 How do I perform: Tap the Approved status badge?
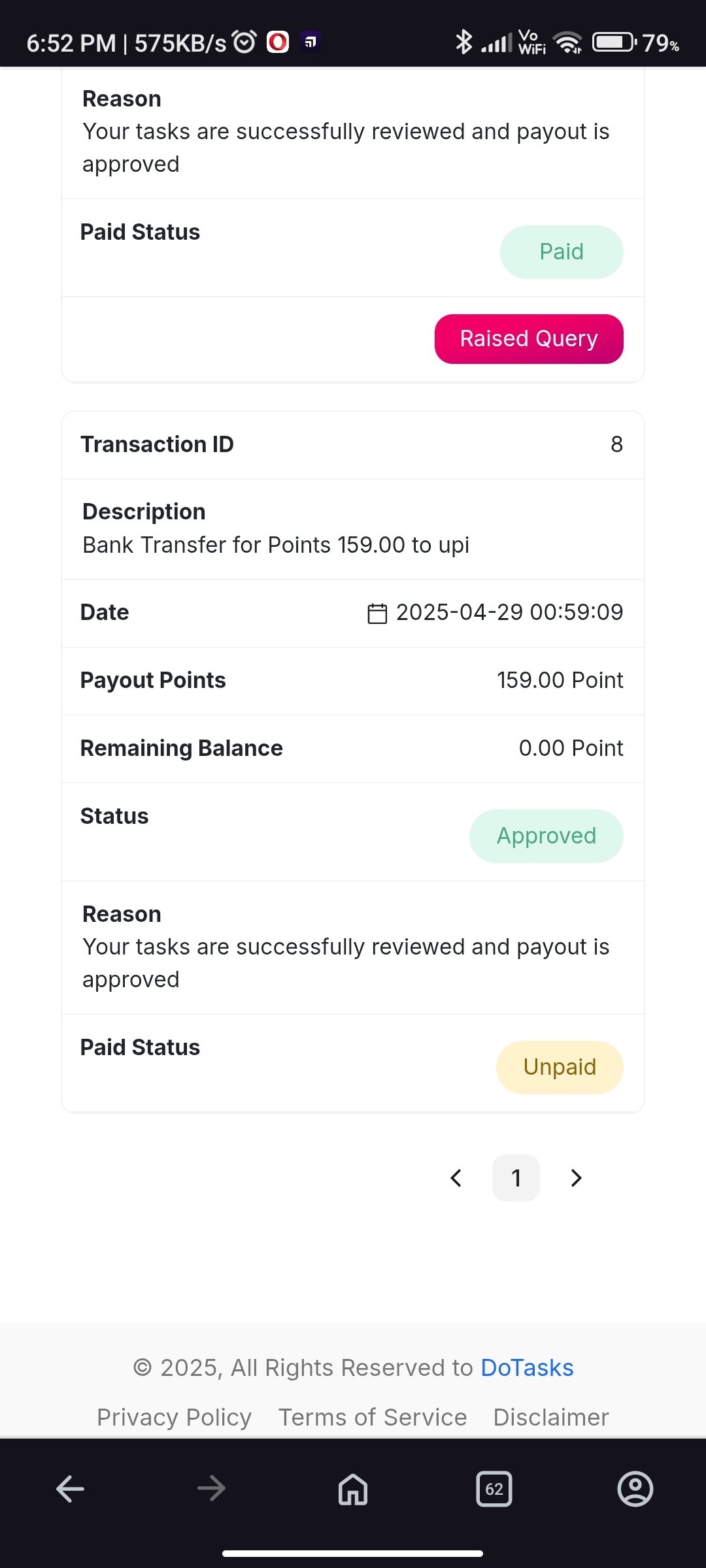click(x=546, y=836)
